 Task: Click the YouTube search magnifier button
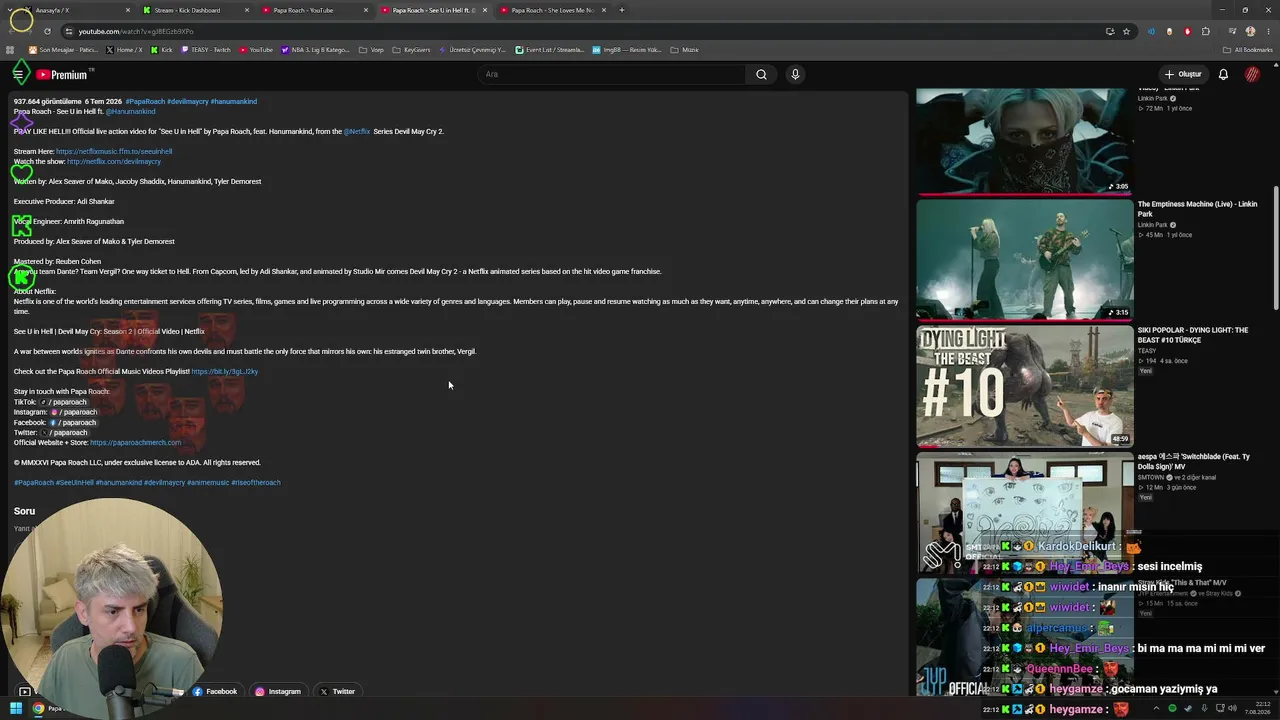tap(761, 74)
